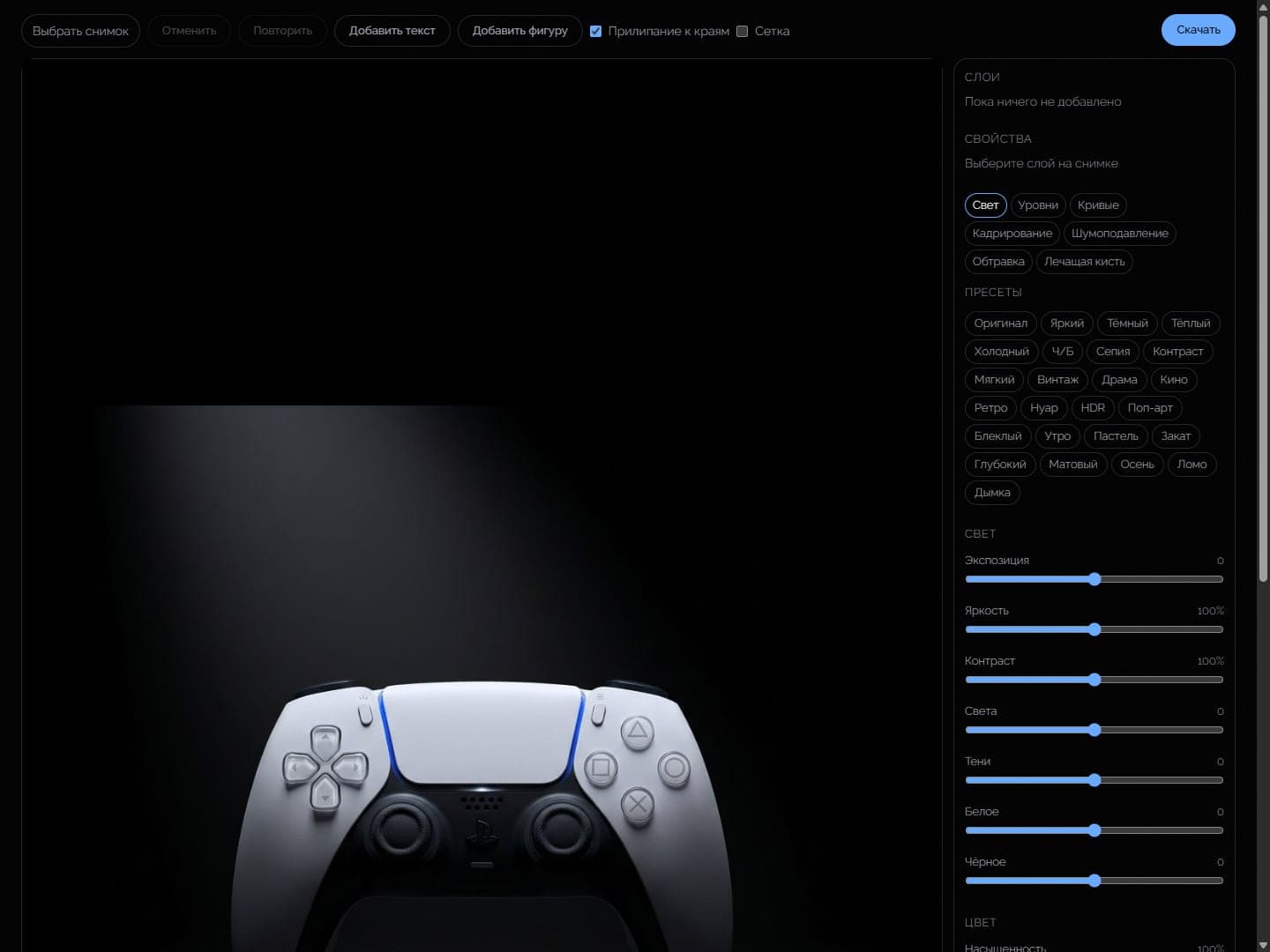Click the Белое slider handle
This screenshot has width=1270, height=952.
[1094, 830]
